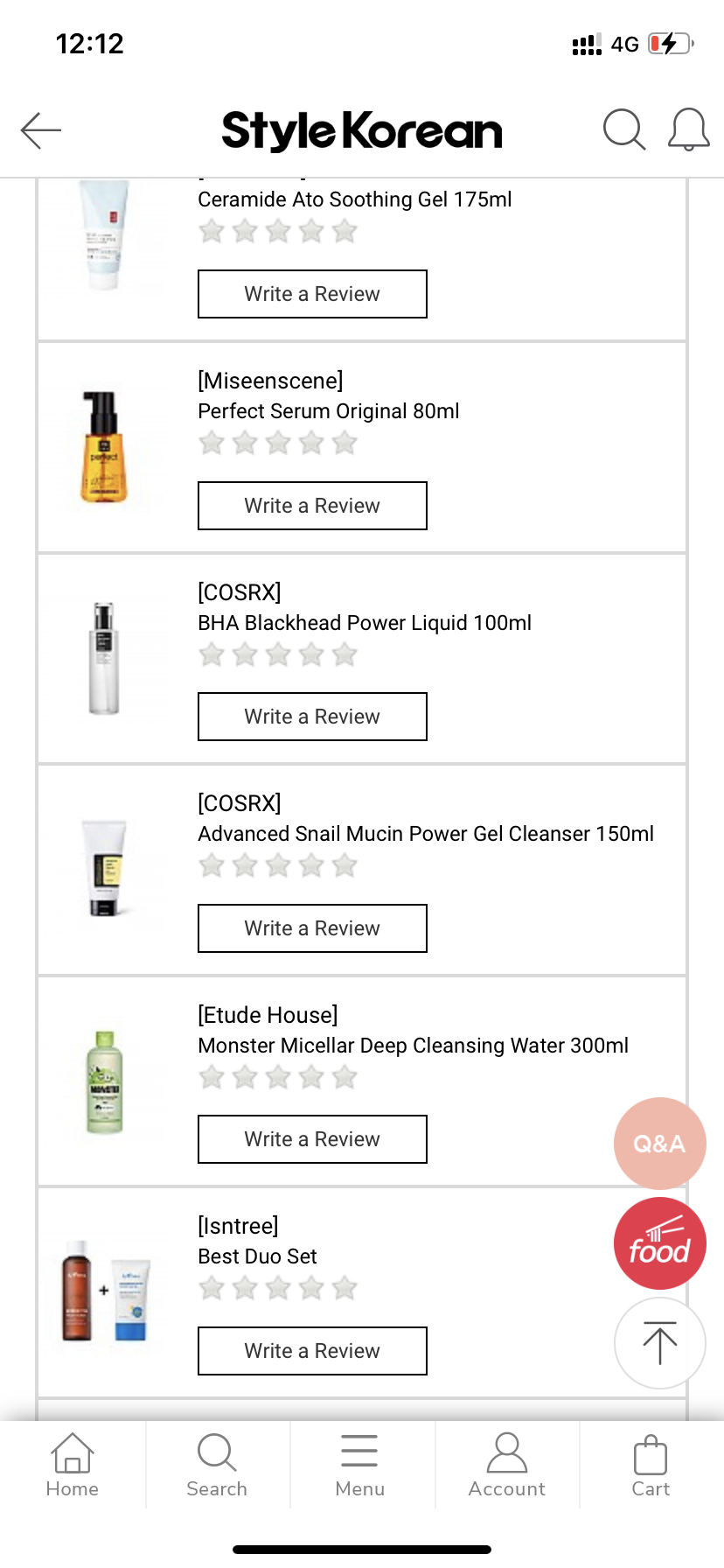The image size is (724, 1568).
Task: Switch to the Account tab
Action: click(506, 1466)
